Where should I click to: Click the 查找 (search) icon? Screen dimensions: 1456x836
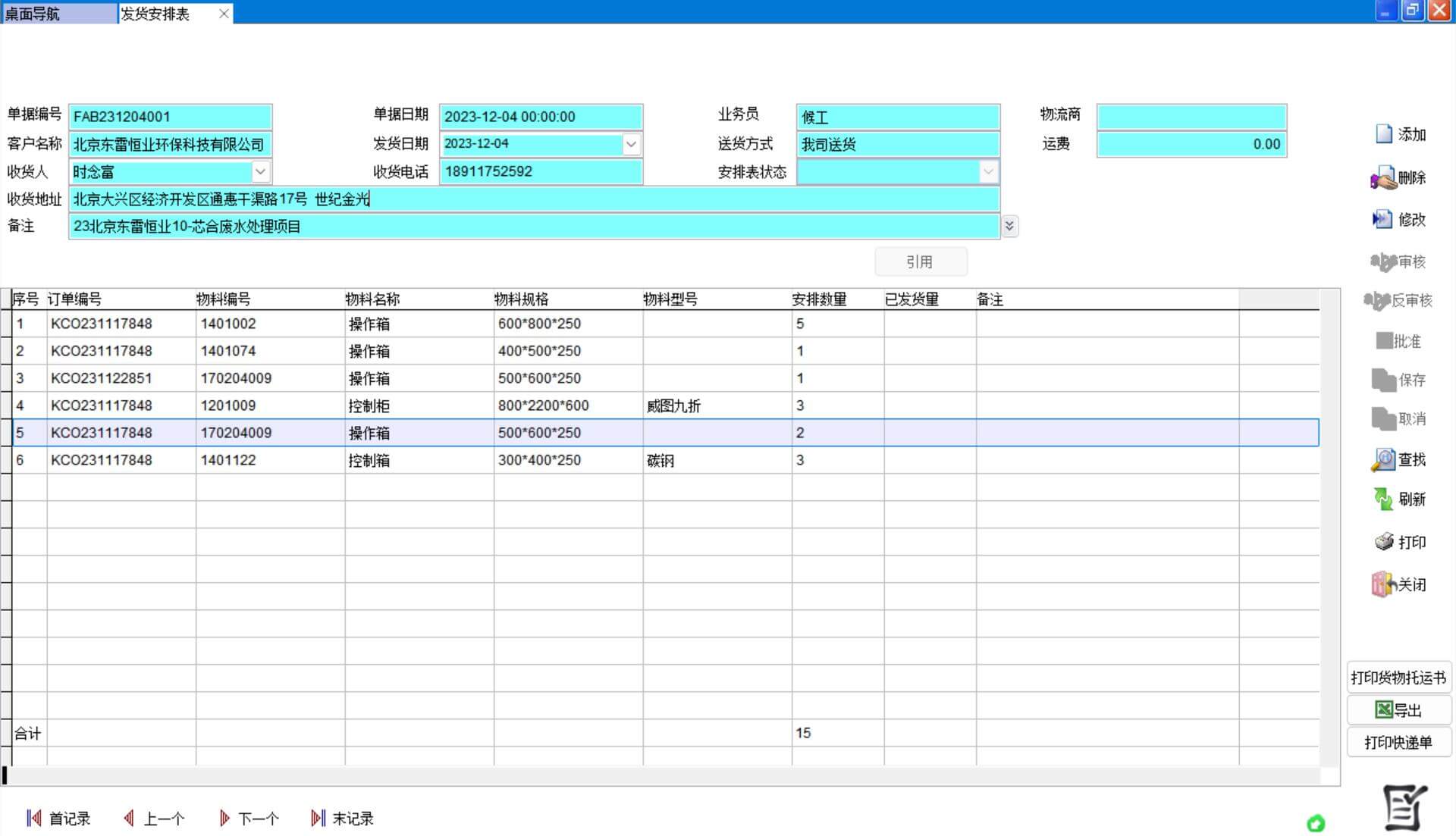click(1383, 460)
